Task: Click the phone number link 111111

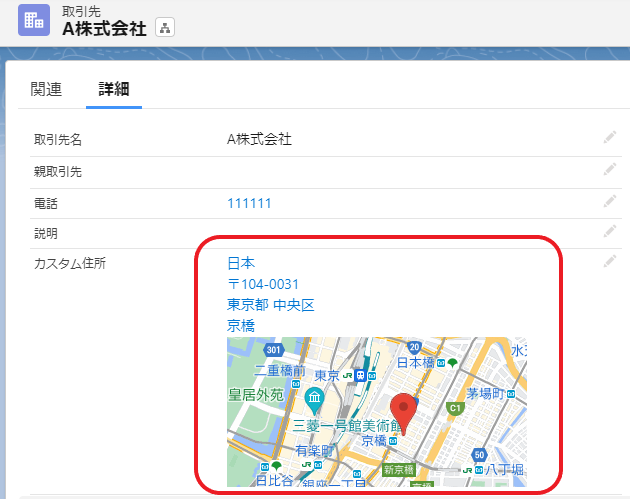Action: pos(249,203)
